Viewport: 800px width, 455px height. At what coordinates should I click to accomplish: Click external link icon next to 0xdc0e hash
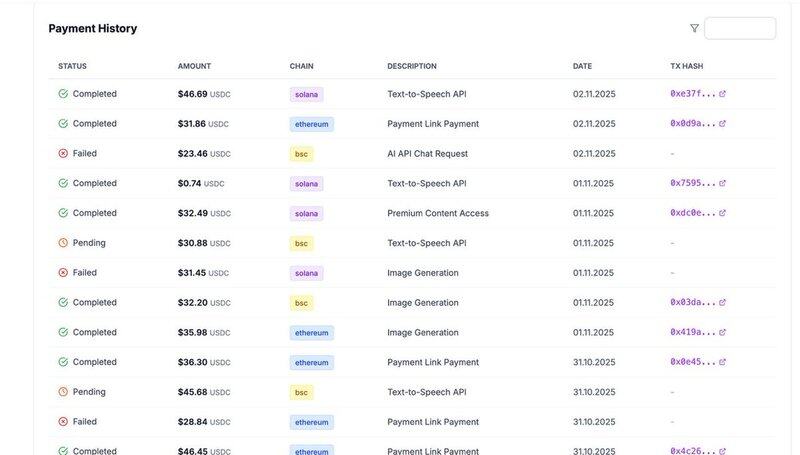pos(723,213)
